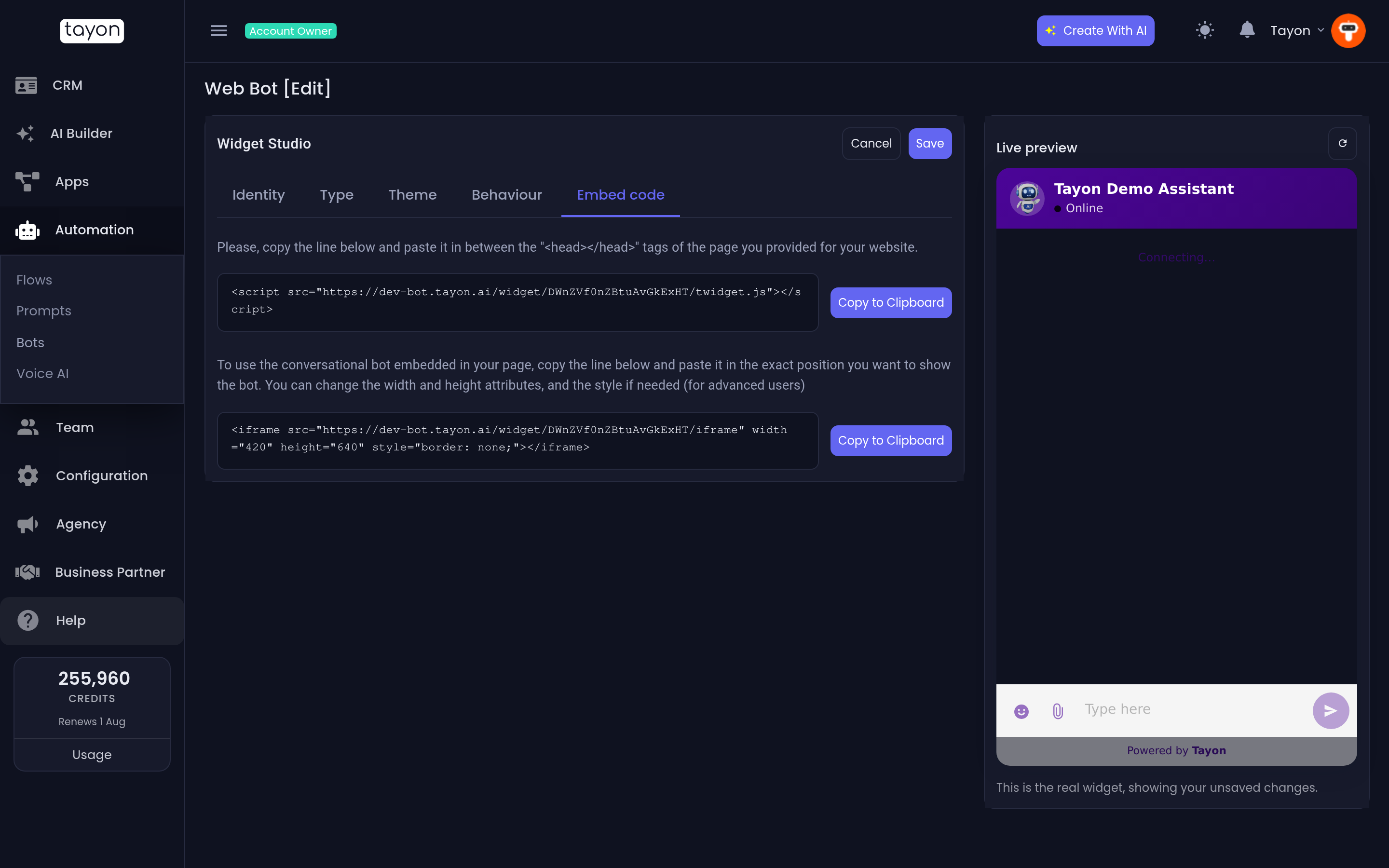
Task: Open Help in the sidebar
Action: click(x=92, y=621)
